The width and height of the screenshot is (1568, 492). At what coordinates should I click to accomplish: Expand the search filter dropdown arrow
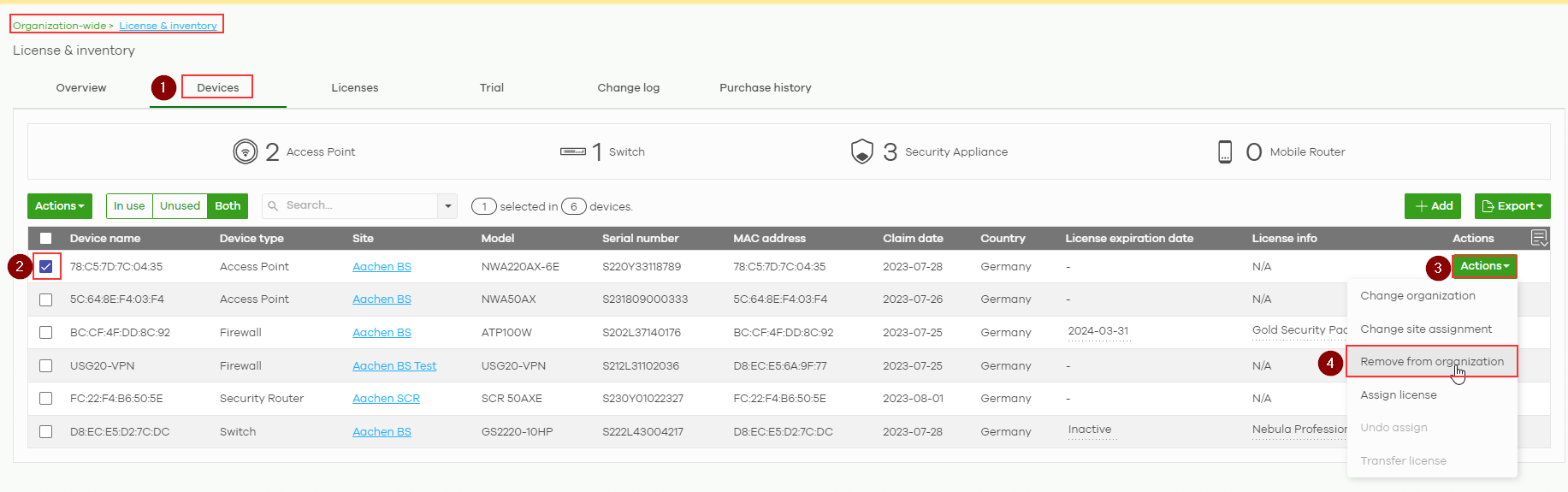447,206
